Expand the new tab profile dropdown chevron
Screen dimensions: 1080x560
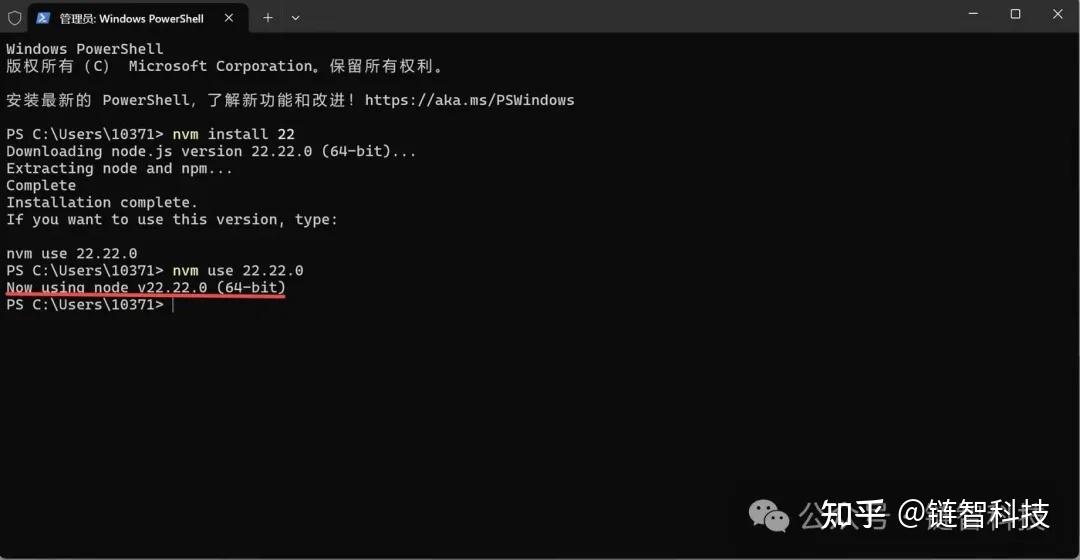pyautogui.click(x=295, y=18)
